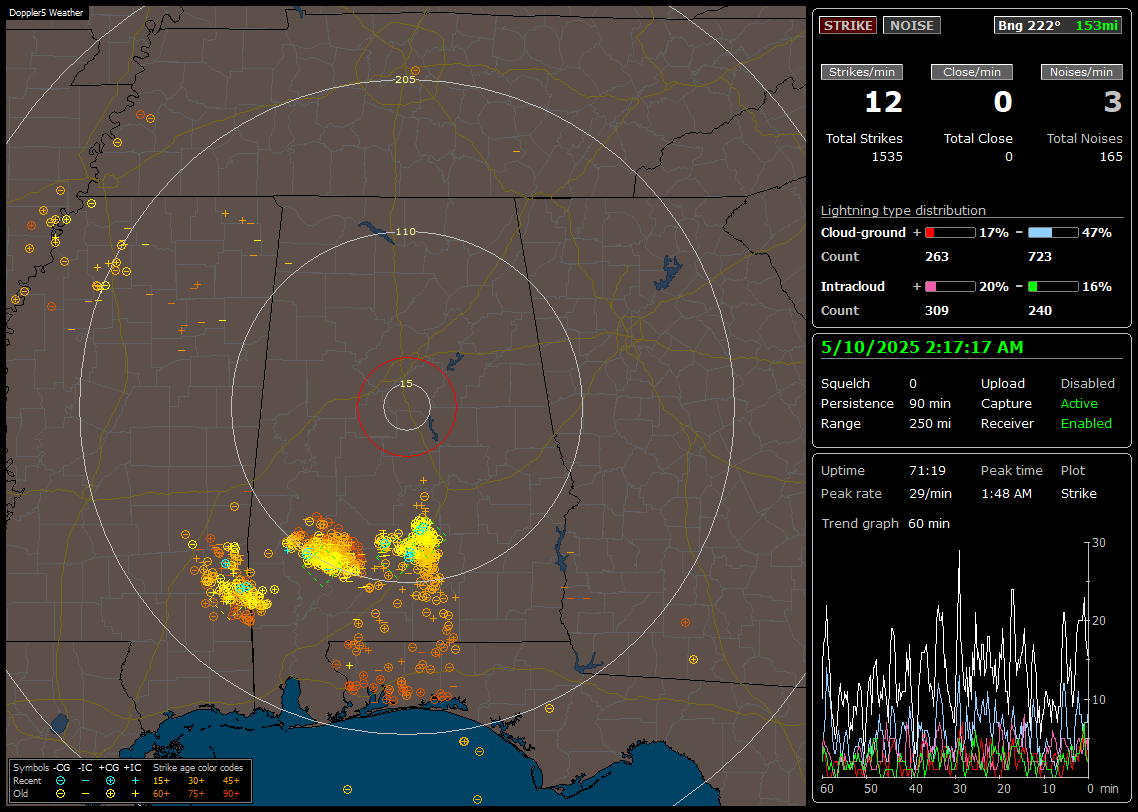Click the negative intracloud green bar

click(1053, 287)
